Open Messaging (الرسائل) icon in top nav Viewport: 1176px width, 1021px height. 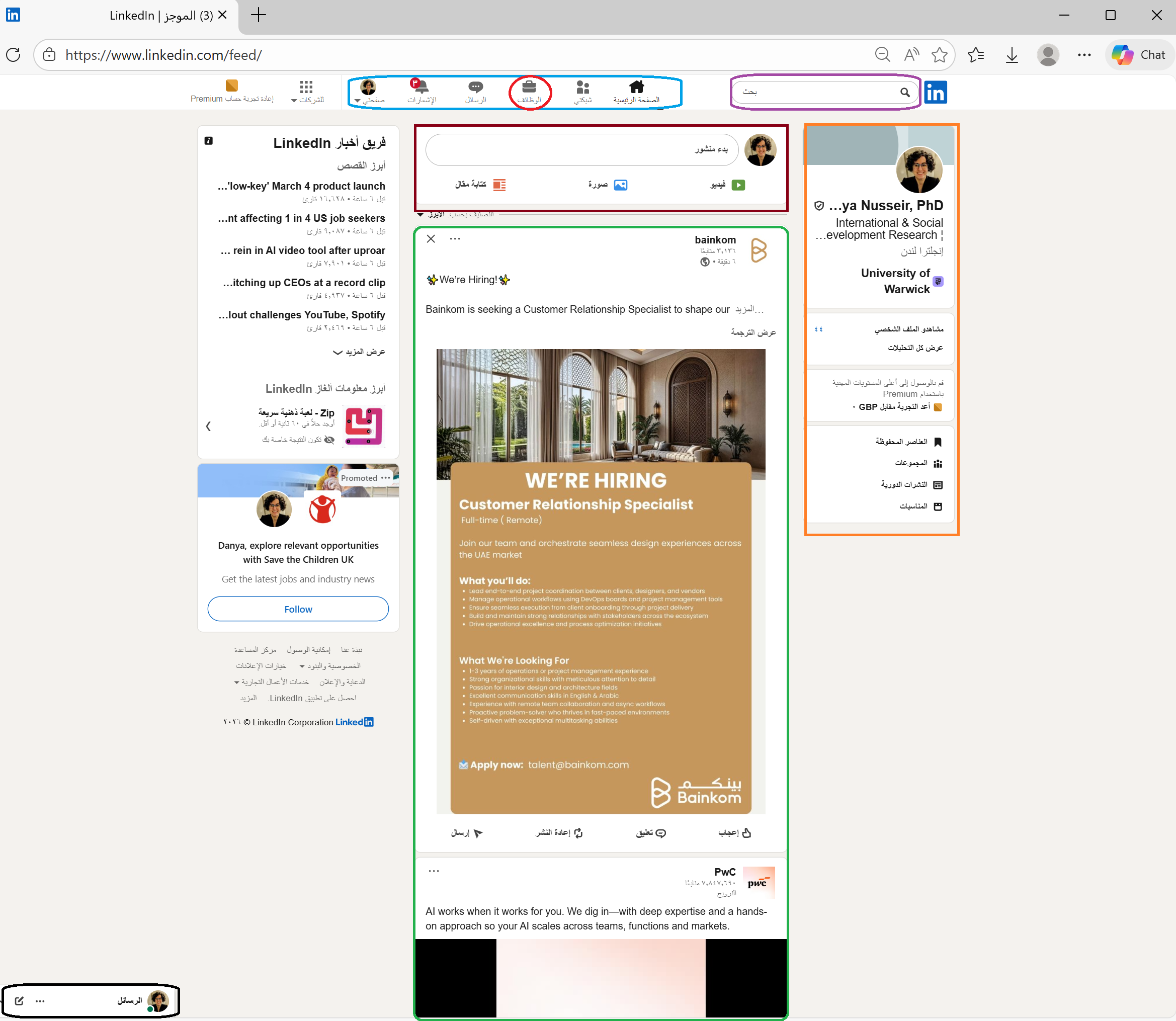pos(475,92)
